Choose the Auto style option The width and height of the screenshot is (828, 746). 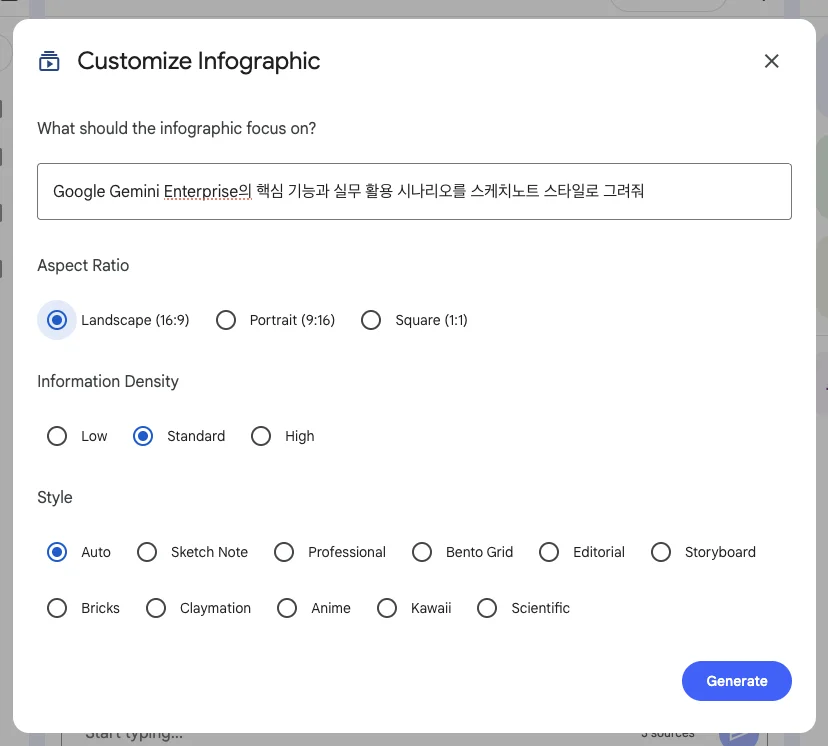pyautogui.click(x=57, y=552)
